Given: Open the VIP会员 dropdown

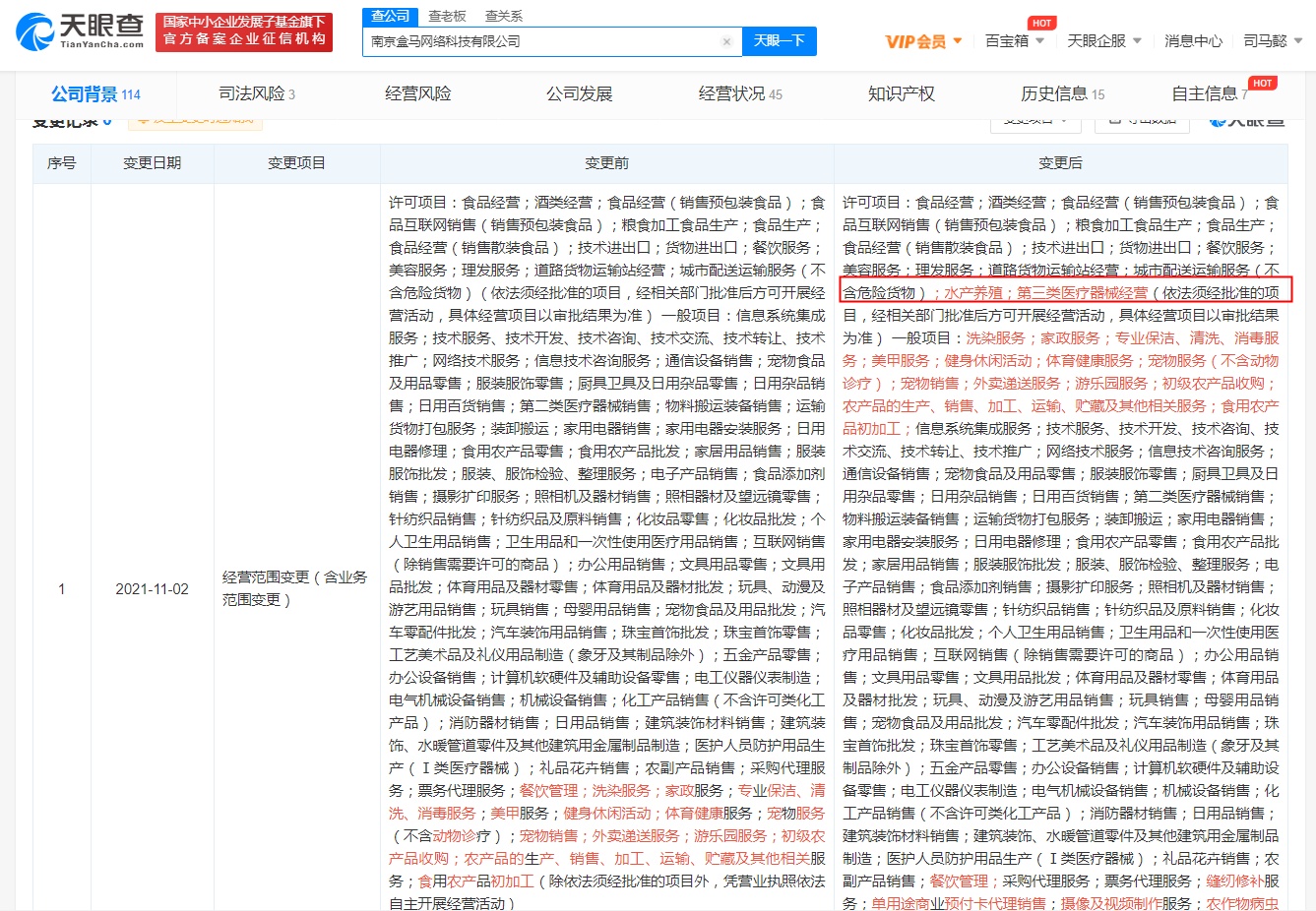Looking at the screenshot, I should tap(923, 41).
